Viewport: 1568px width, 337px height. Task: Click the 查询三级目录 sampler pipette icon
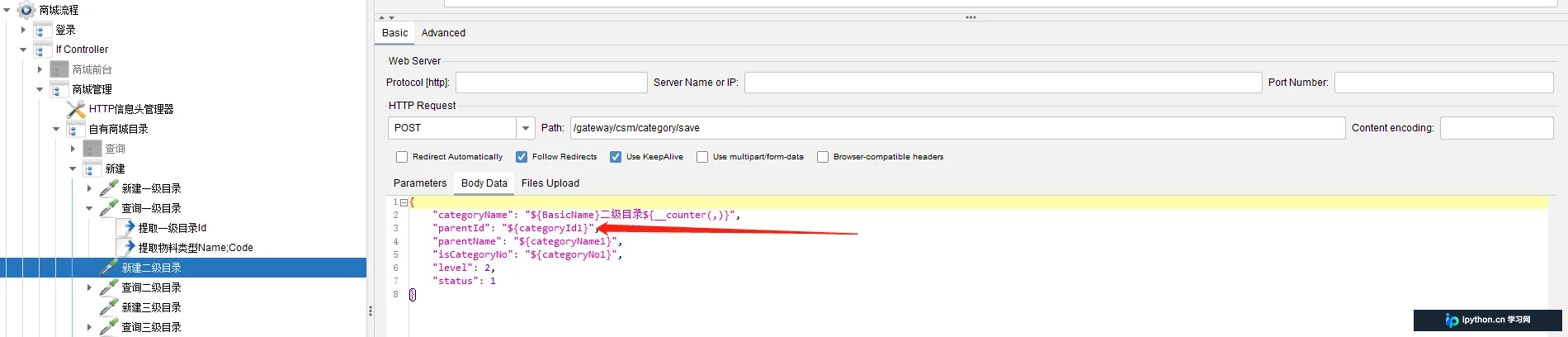coord(109,327)
